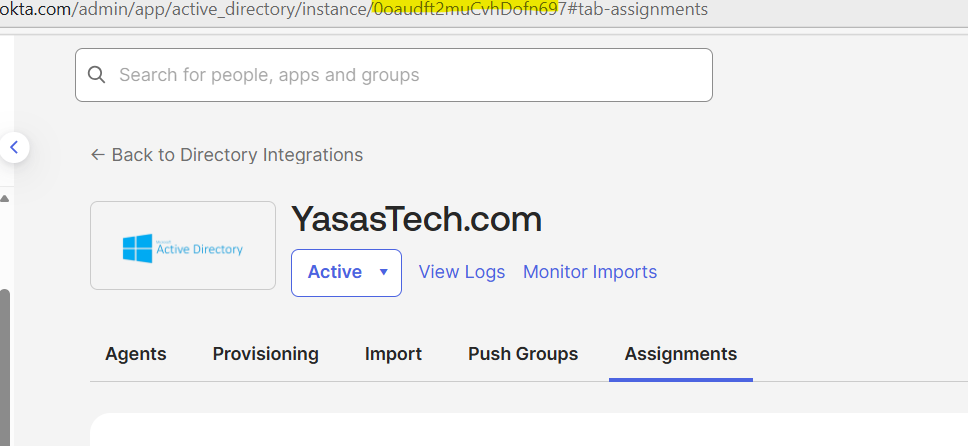
Task: Click the left arrow before Back to Directory
Action: [97, 155]
